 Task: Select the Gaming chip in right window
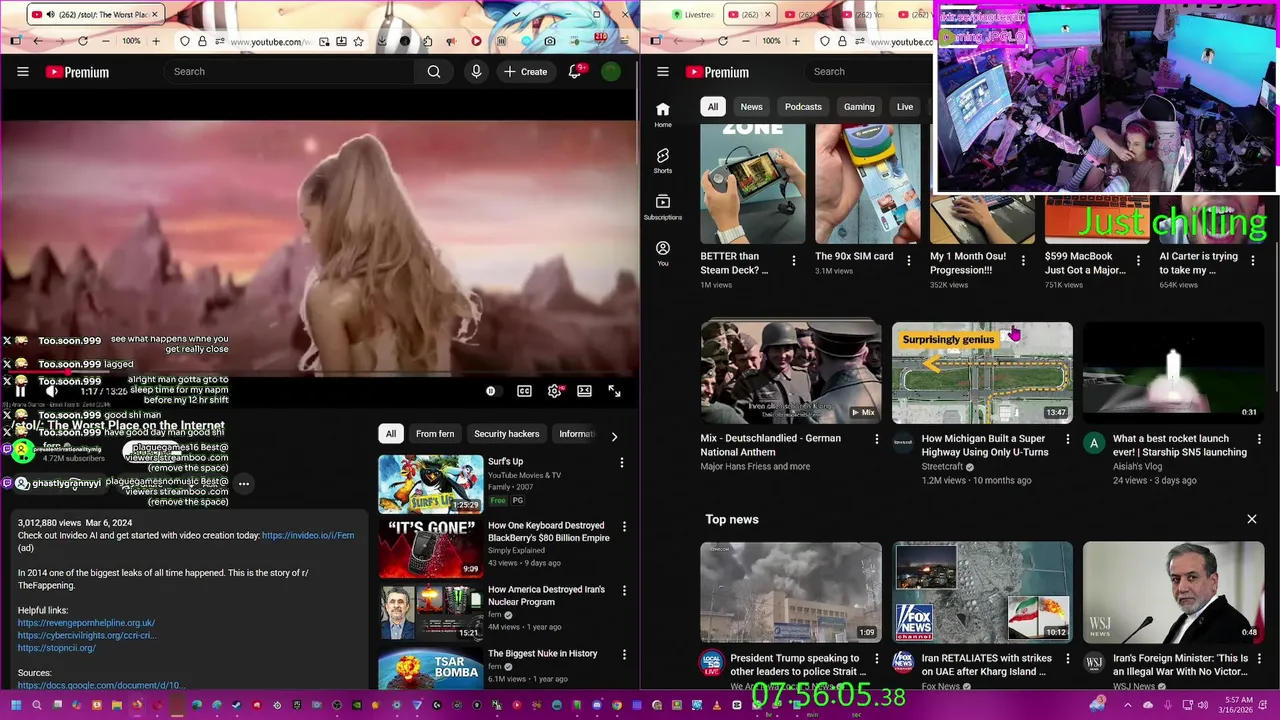point(859,107)
